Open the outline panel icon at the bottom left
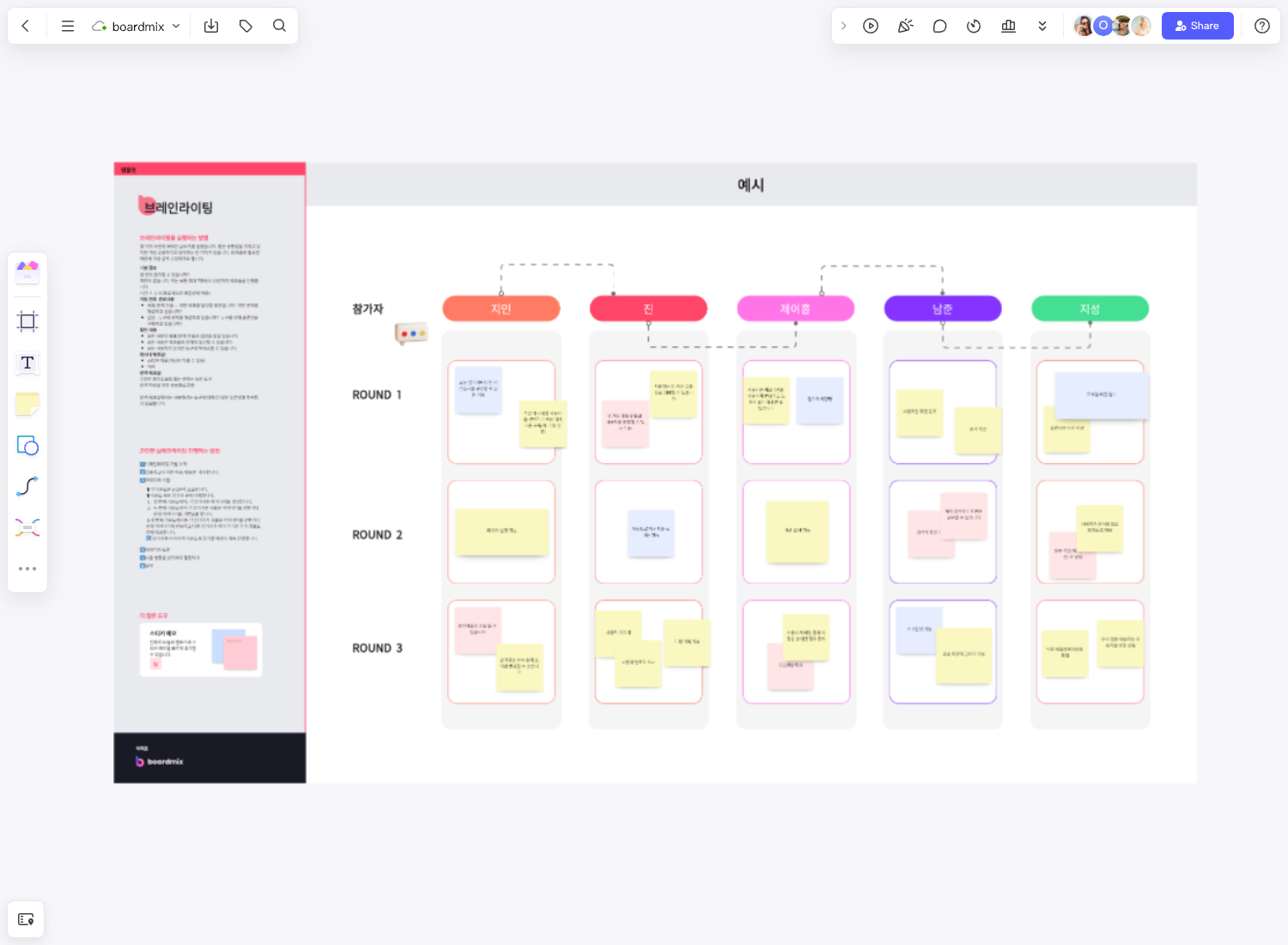1288x945 pixels. point(26,919)
